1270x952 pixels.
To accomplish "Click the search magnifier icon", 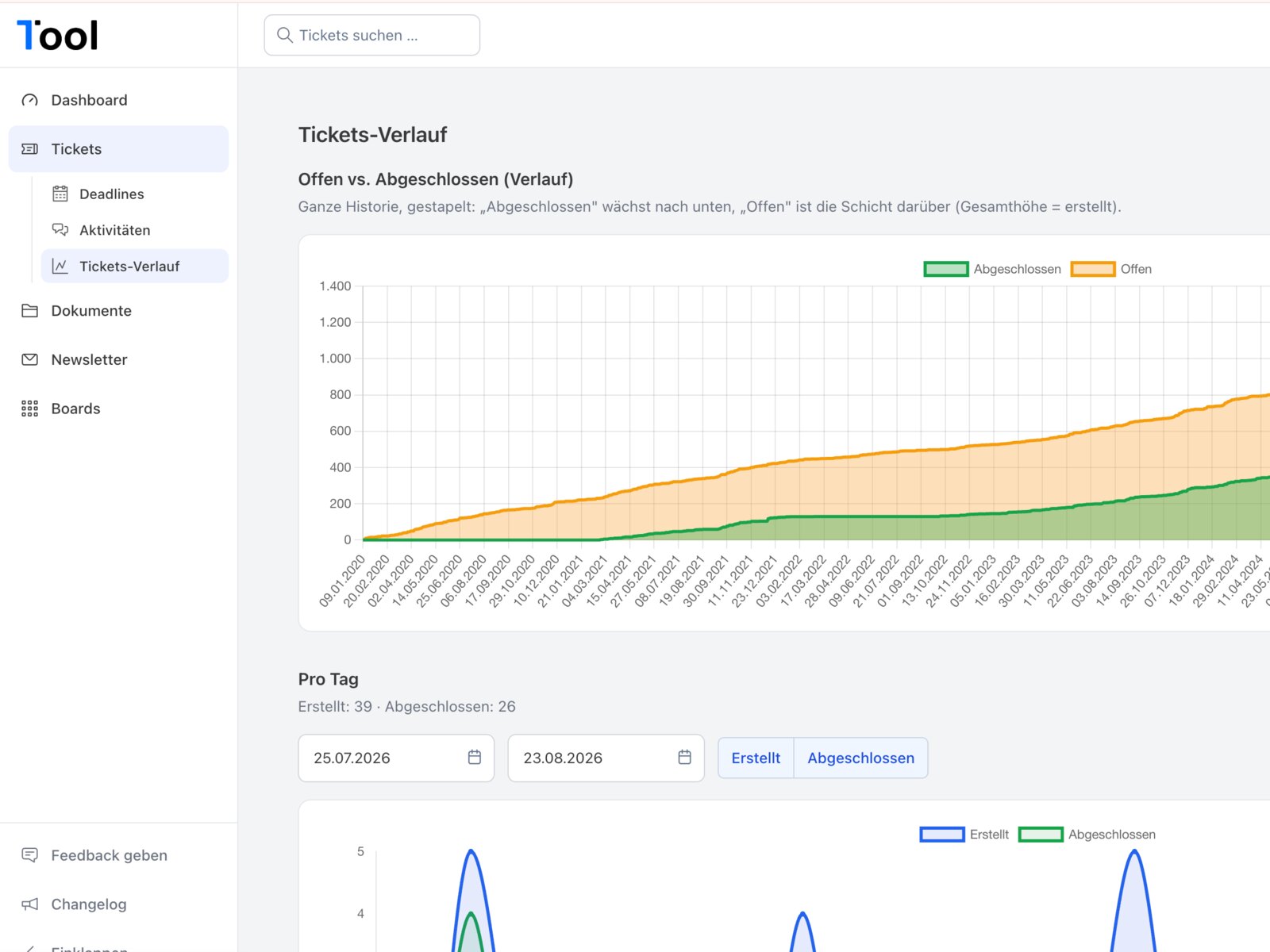I will pos(285,35).
